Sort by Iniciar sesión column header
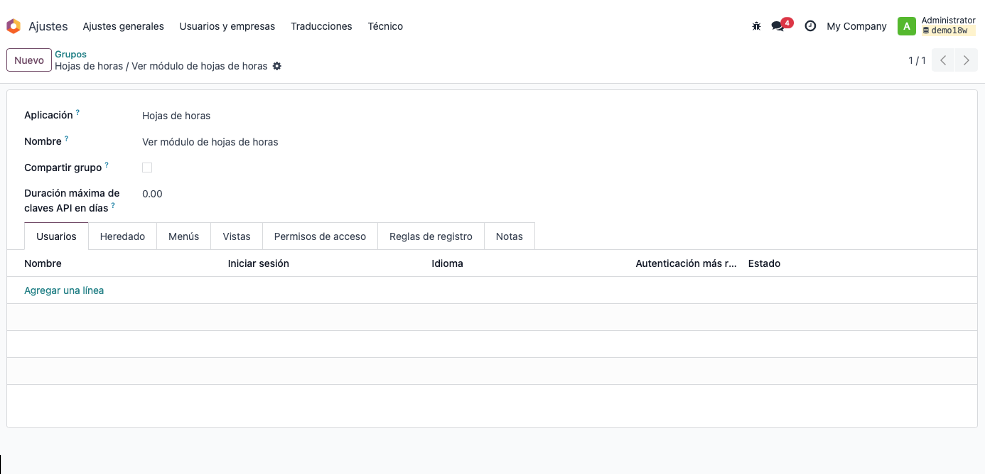The height and width of the screenshot is (474, 985). click(x=258, y=264)
